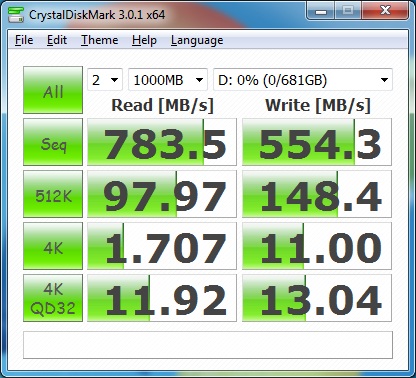Click the 512K read result 97.97
The height and width of the screenshot is (378, 416).
[x=162, y=194]
